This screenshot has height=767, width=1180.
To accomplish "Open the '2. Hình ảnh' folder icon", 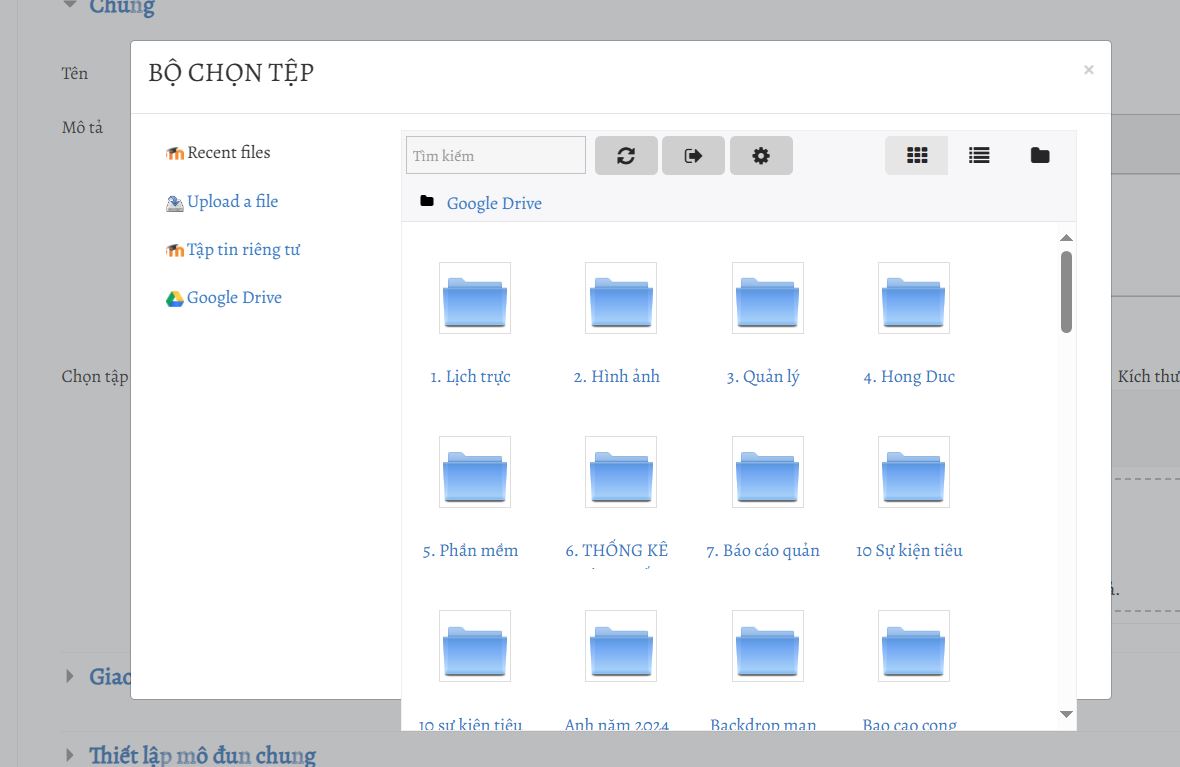I will (x=621, y=298).
